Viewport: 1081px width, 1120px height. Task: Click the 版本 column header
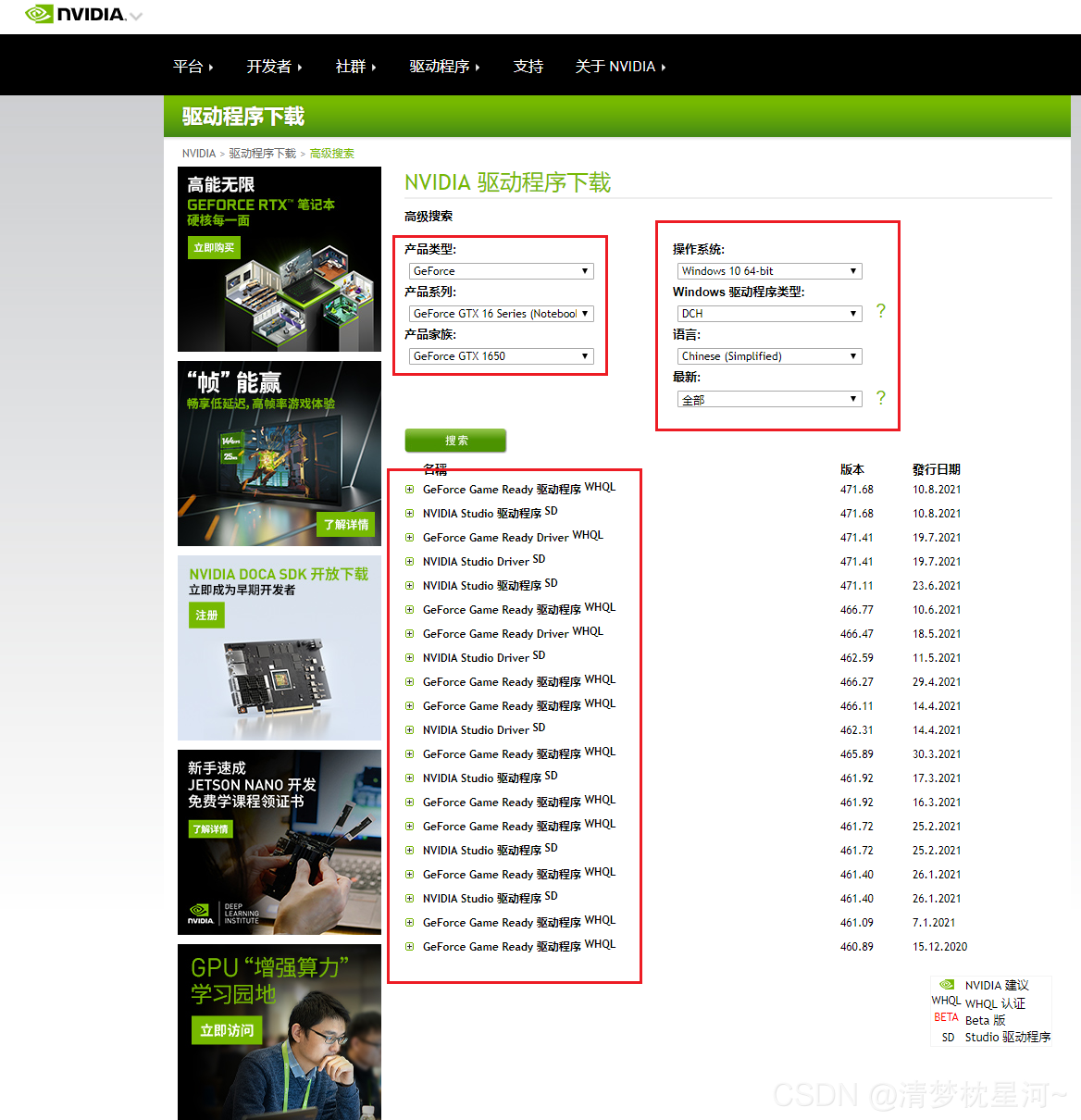tap(852, 469)
